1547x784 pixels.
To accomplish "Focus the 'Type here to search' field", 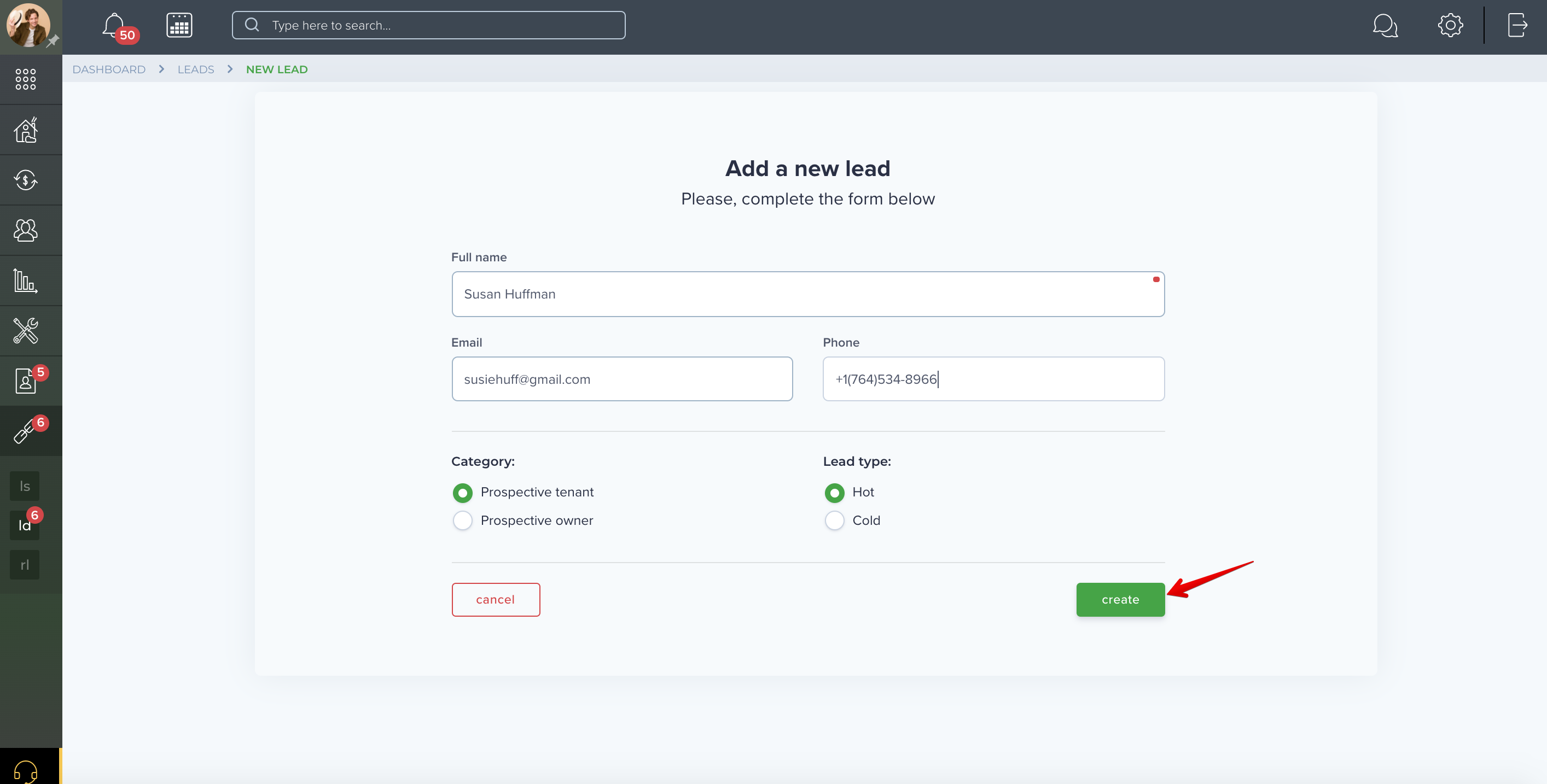I will coord(428,25).
